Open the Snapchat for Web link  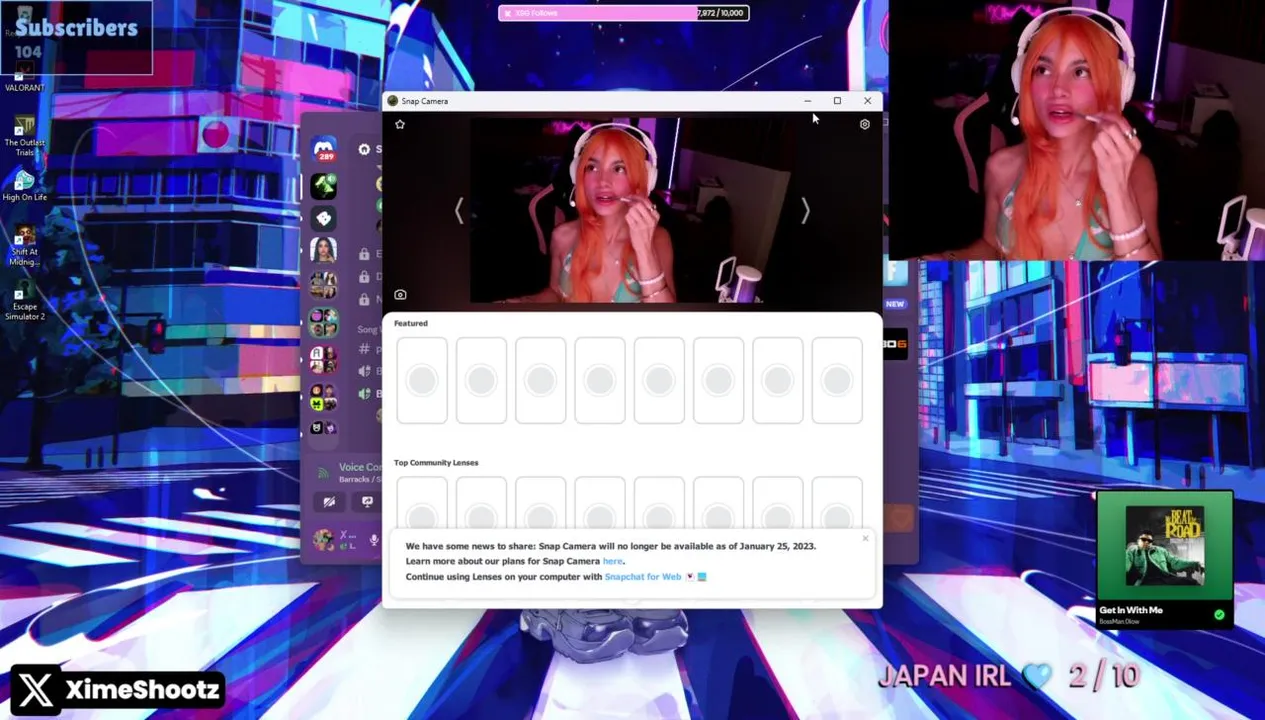pos(643,577)
